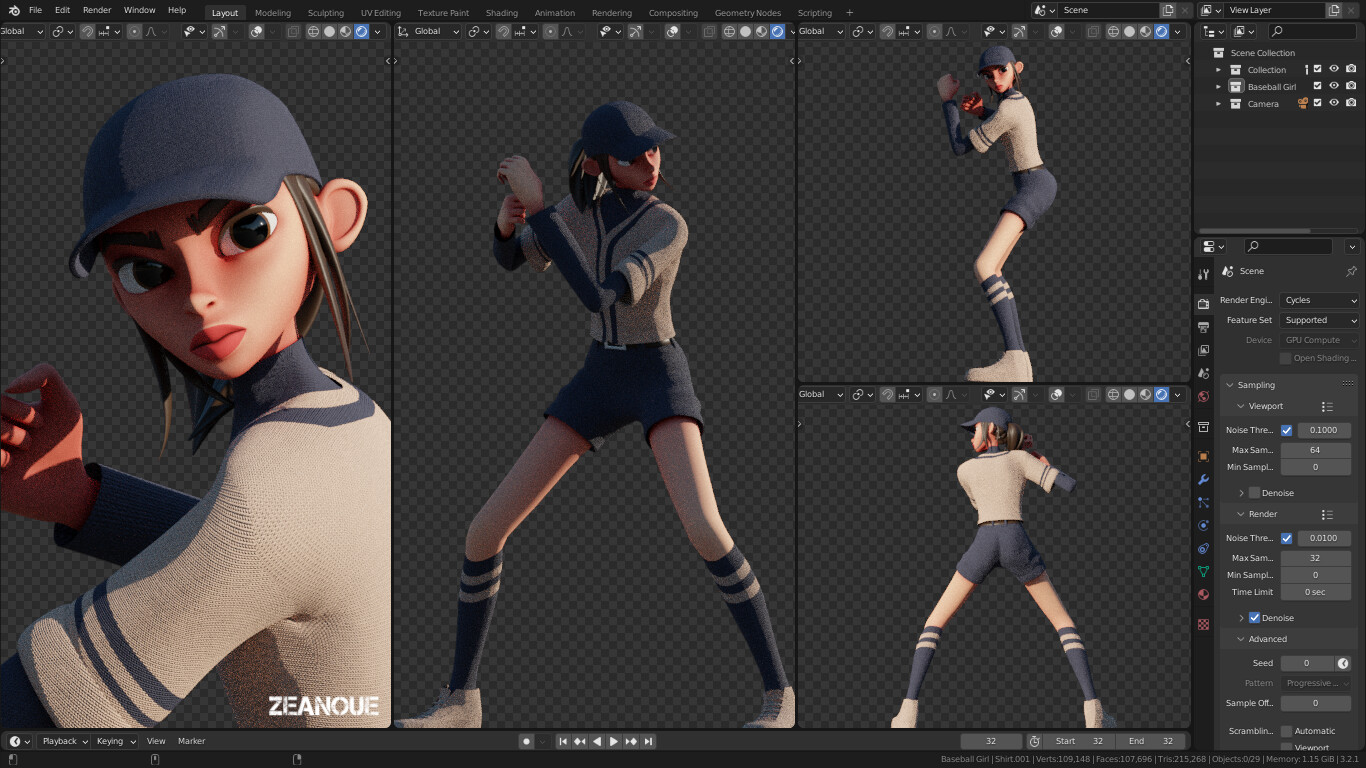Viewport: 1366px width, 768px height.
Task: Open the Output properties tab icon
Action: click(1203, 327)
